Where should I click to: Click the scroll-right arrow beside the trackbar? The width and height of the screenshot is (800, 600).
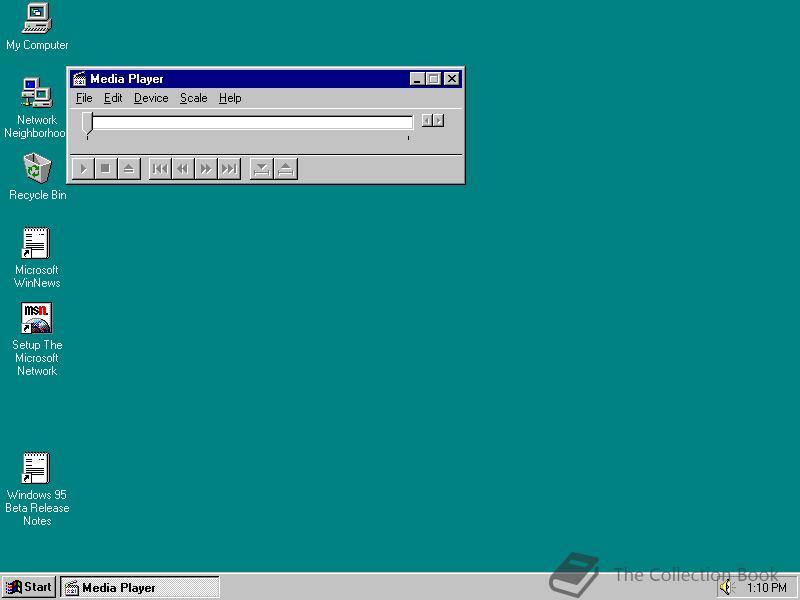(438, 120)
